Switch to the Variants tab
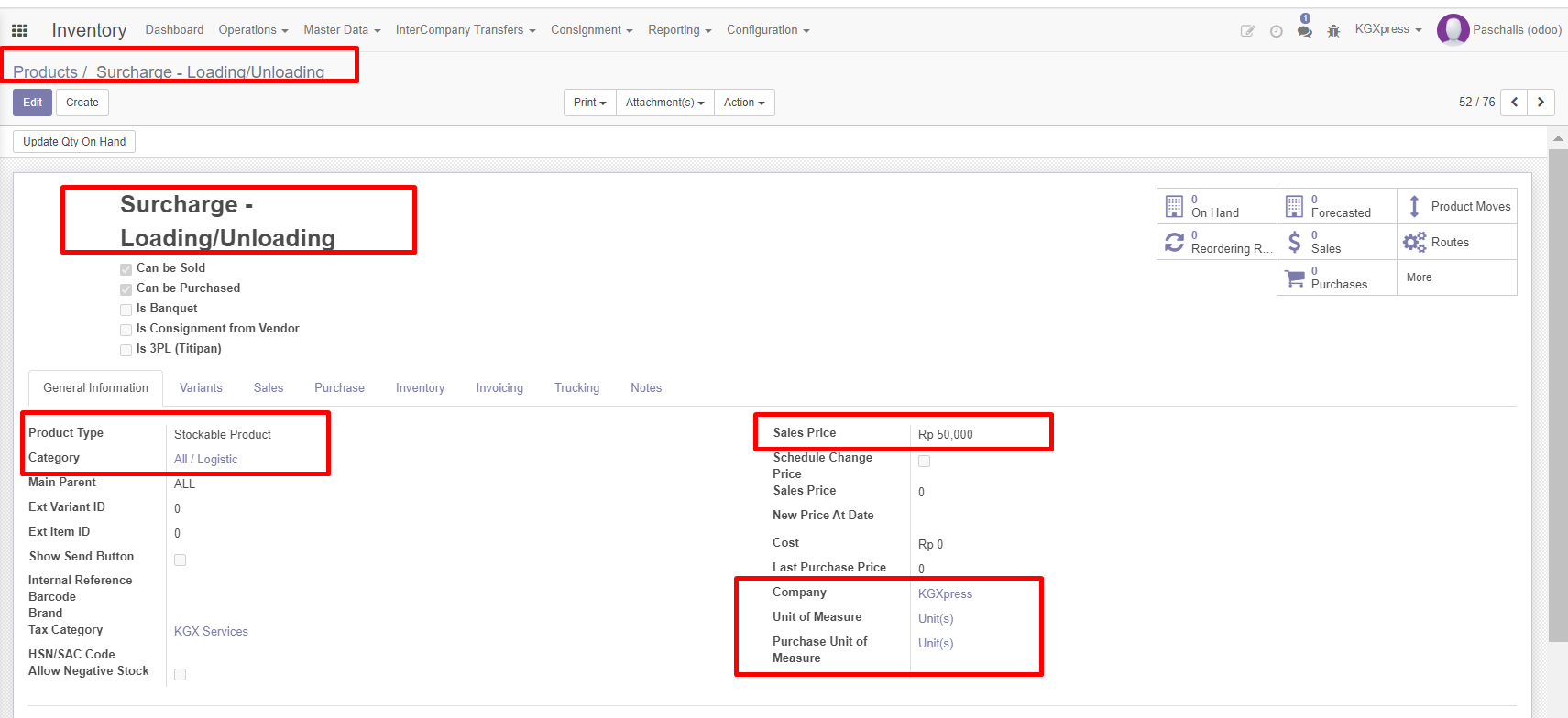The image size is (1568, 718). (201, 388)
